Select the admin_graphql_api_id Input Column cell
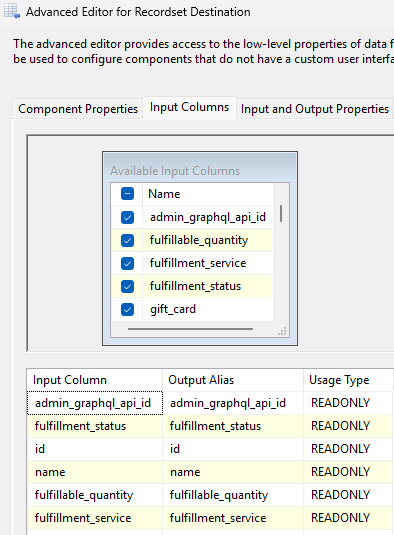 pos(95,403)
